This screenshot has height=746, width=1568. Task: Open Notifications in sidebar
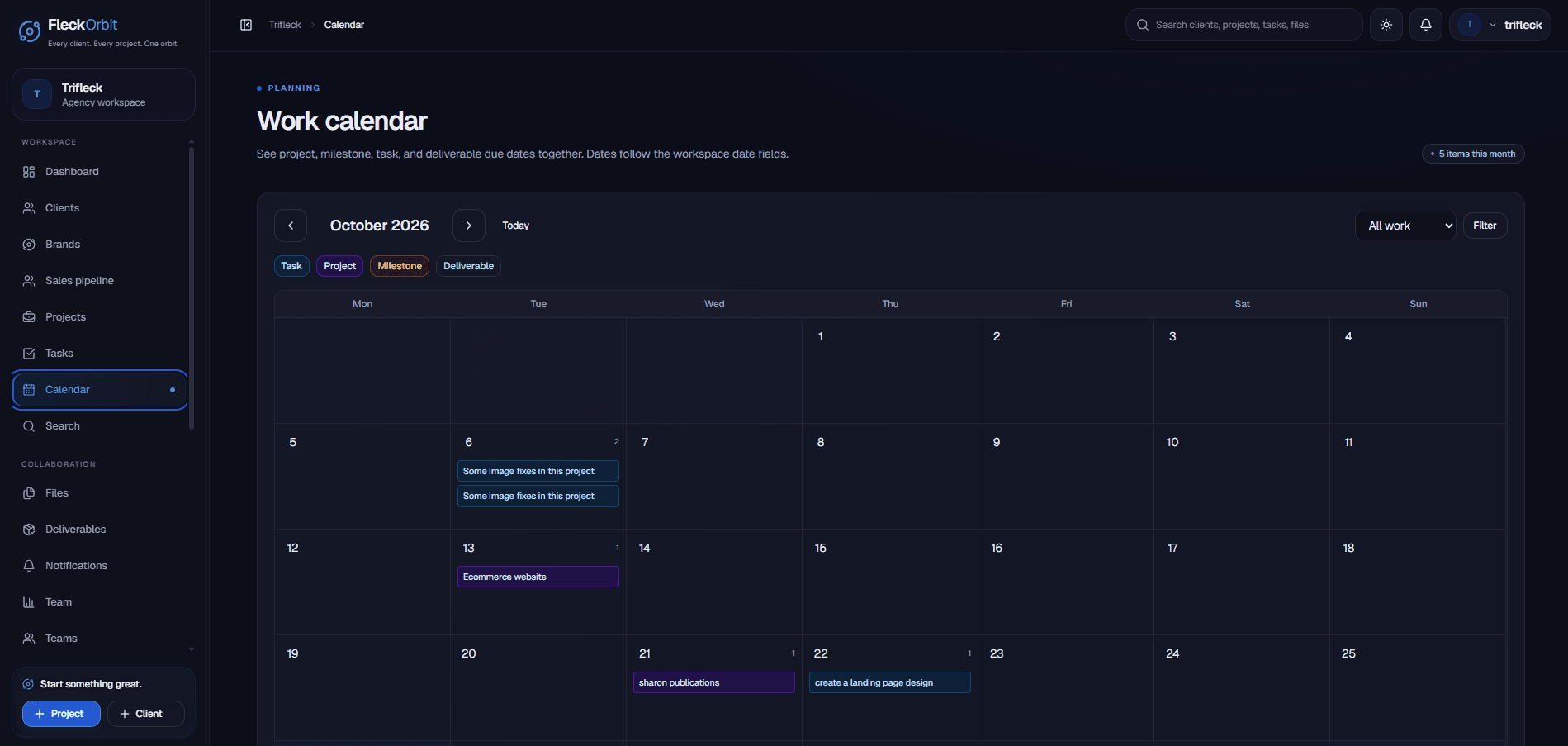point(100,566)
